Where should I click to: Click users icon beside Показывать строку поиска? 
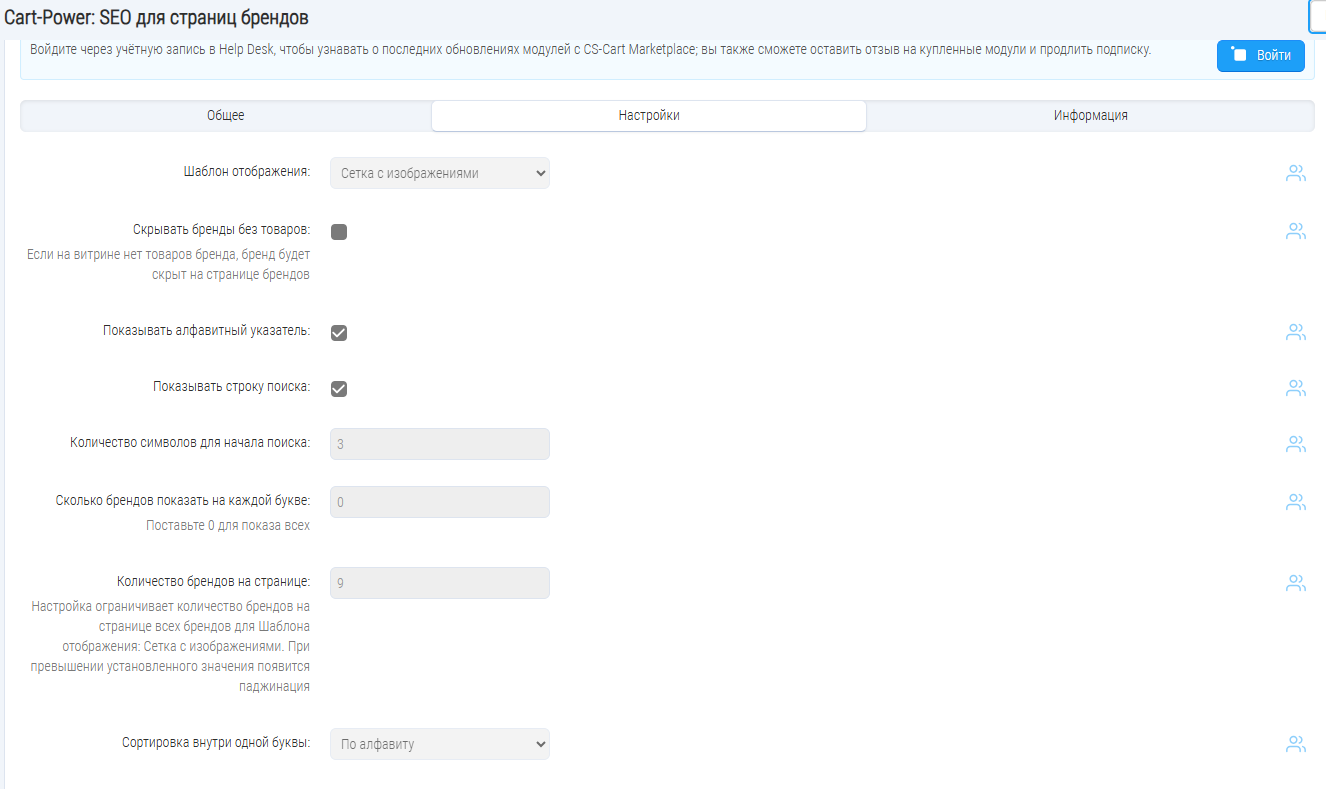click(1296, 387)
